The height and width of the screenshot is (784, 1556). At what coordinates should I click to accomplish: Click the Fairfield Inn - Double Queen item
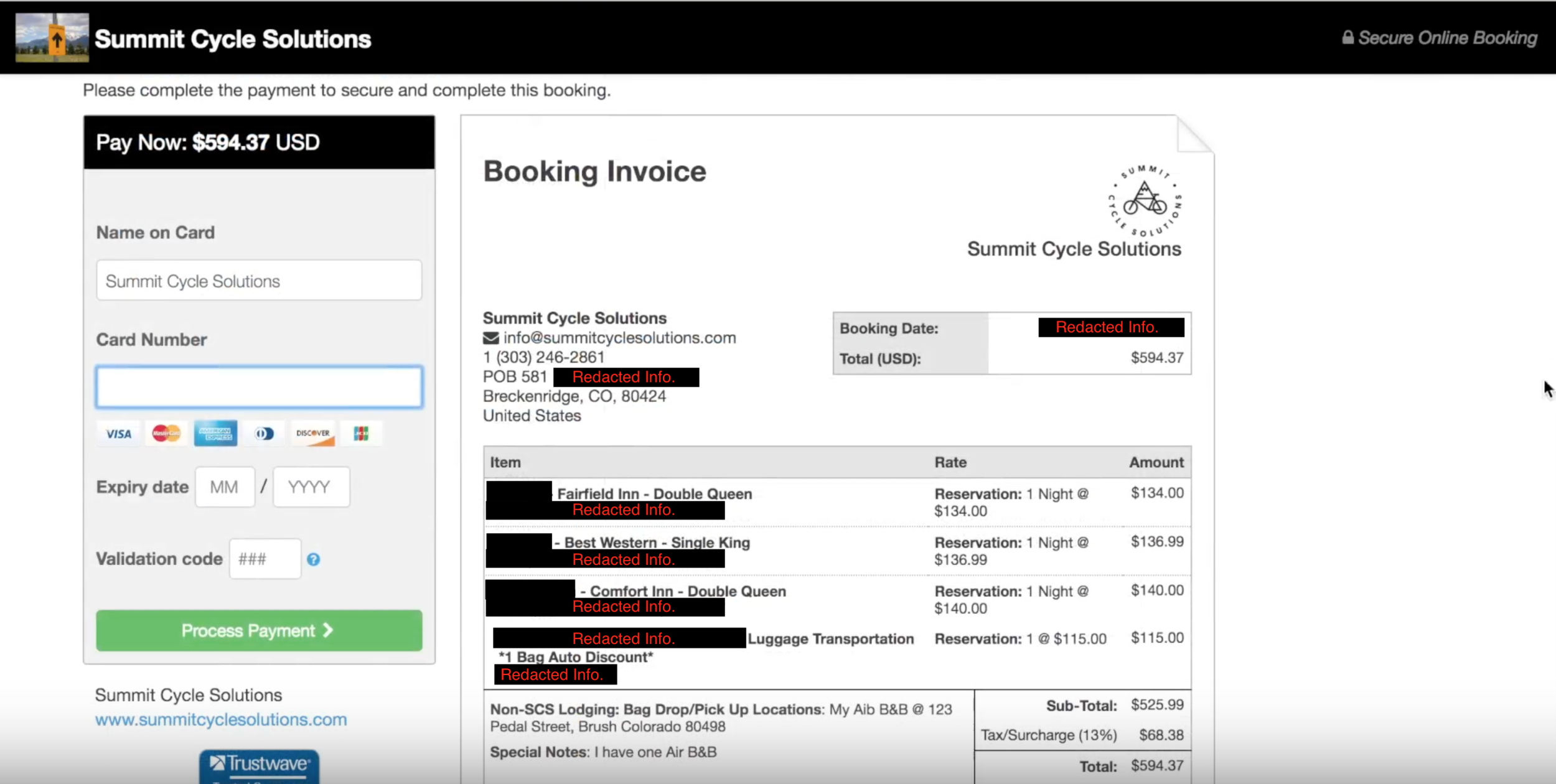click(x=655, y=493)
